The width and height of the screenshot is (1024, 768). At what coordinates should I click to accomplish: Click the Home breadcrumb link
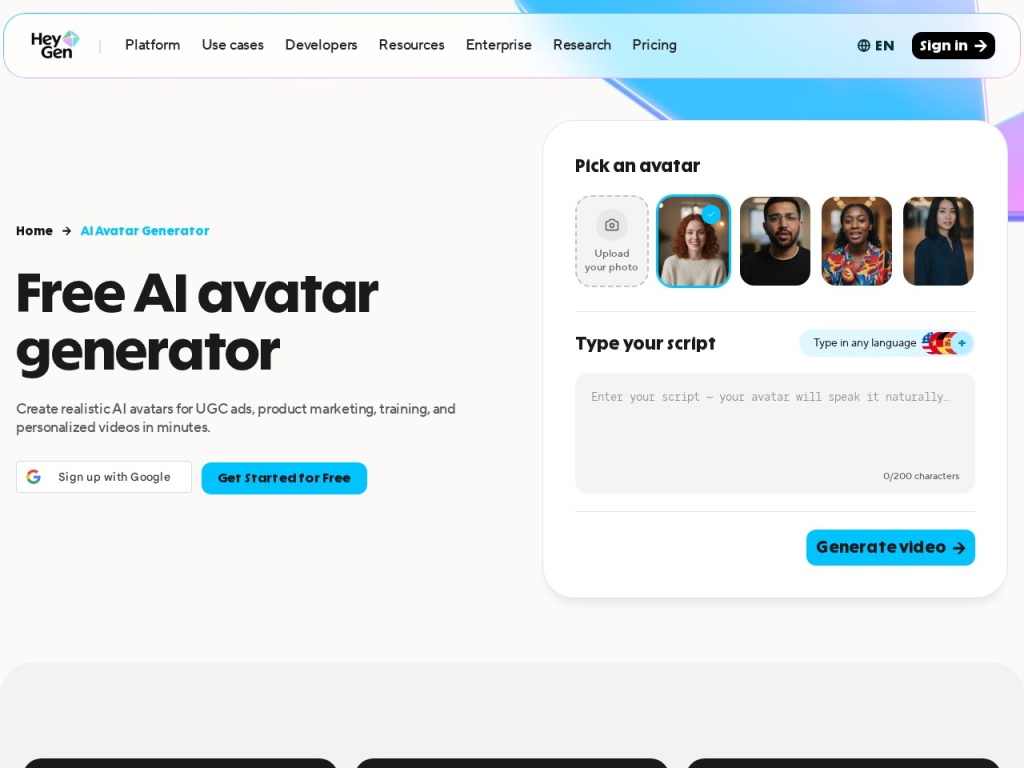pos(35,231)
